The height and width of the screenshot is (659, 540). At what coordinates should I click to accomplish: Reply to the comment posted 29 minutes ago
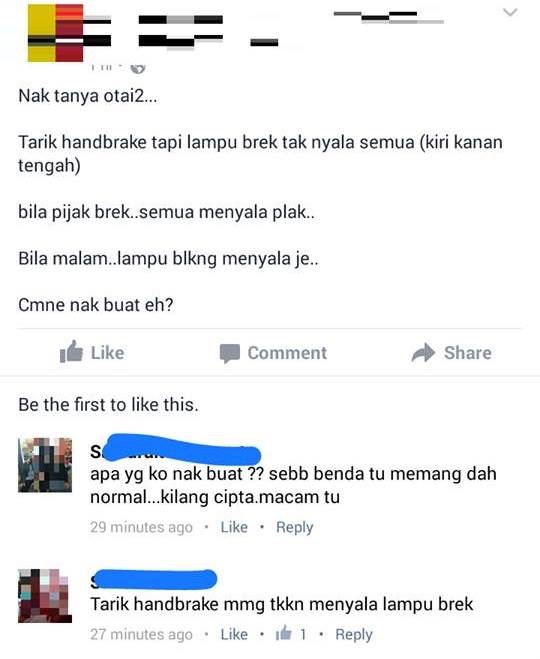pyautogui.click(x=295, y=527)
